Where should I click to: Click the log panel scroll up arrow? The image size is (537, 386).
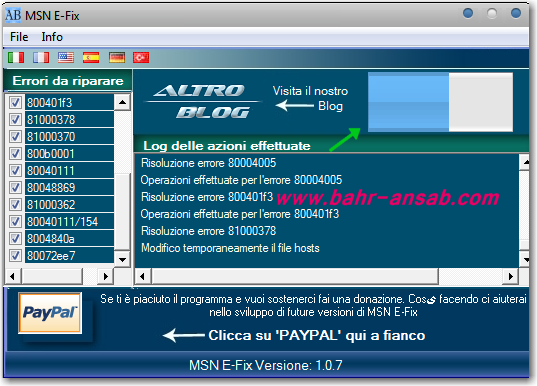(x=525, y=162)
